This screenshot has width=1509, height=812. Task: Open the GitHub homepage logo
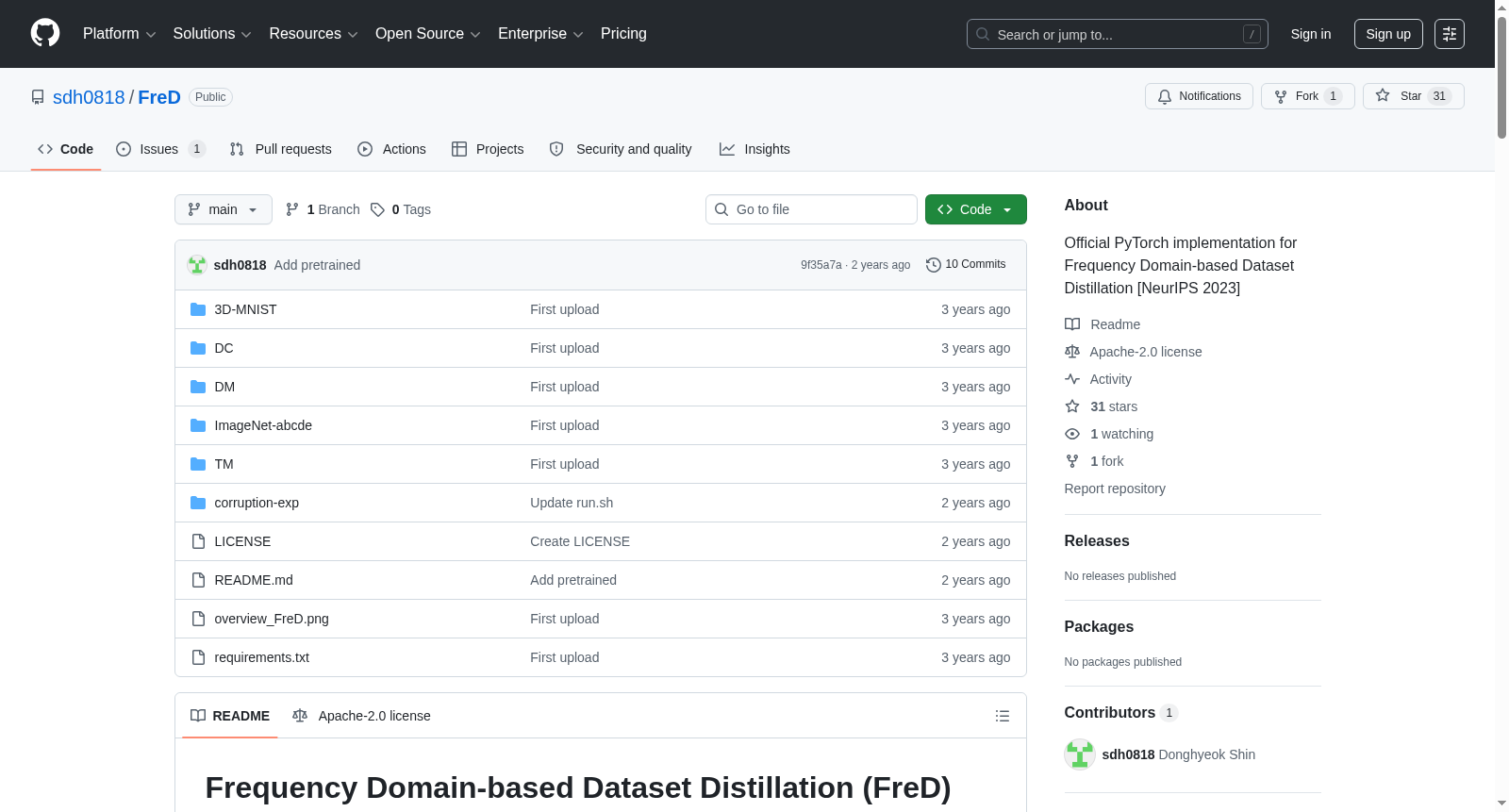coord(45,33)
